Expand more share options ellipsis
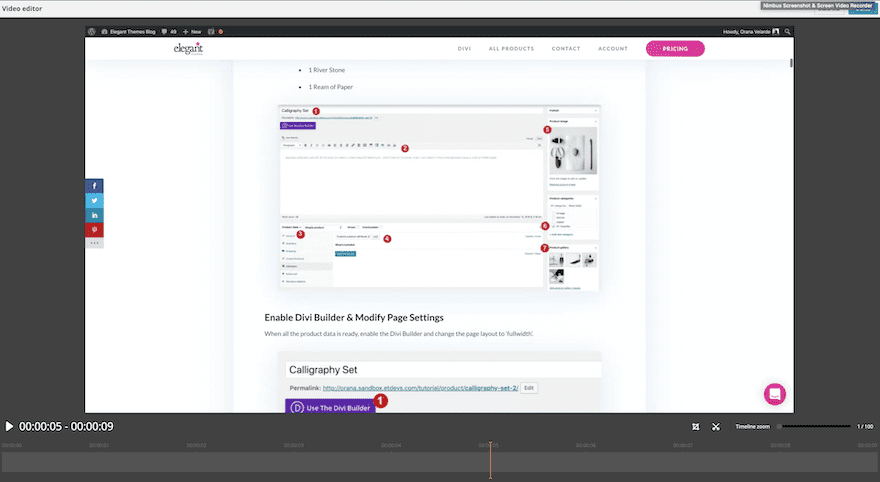 [x=94, y=243]
